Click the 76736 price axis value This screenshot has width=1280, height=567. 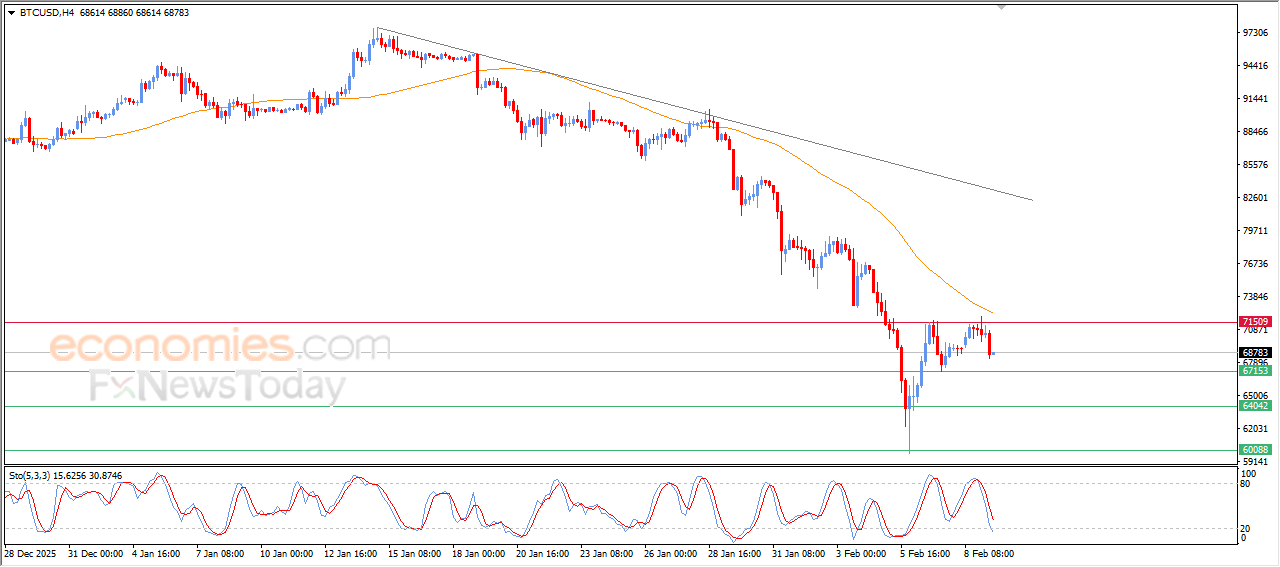click(x=1254, y=263)
